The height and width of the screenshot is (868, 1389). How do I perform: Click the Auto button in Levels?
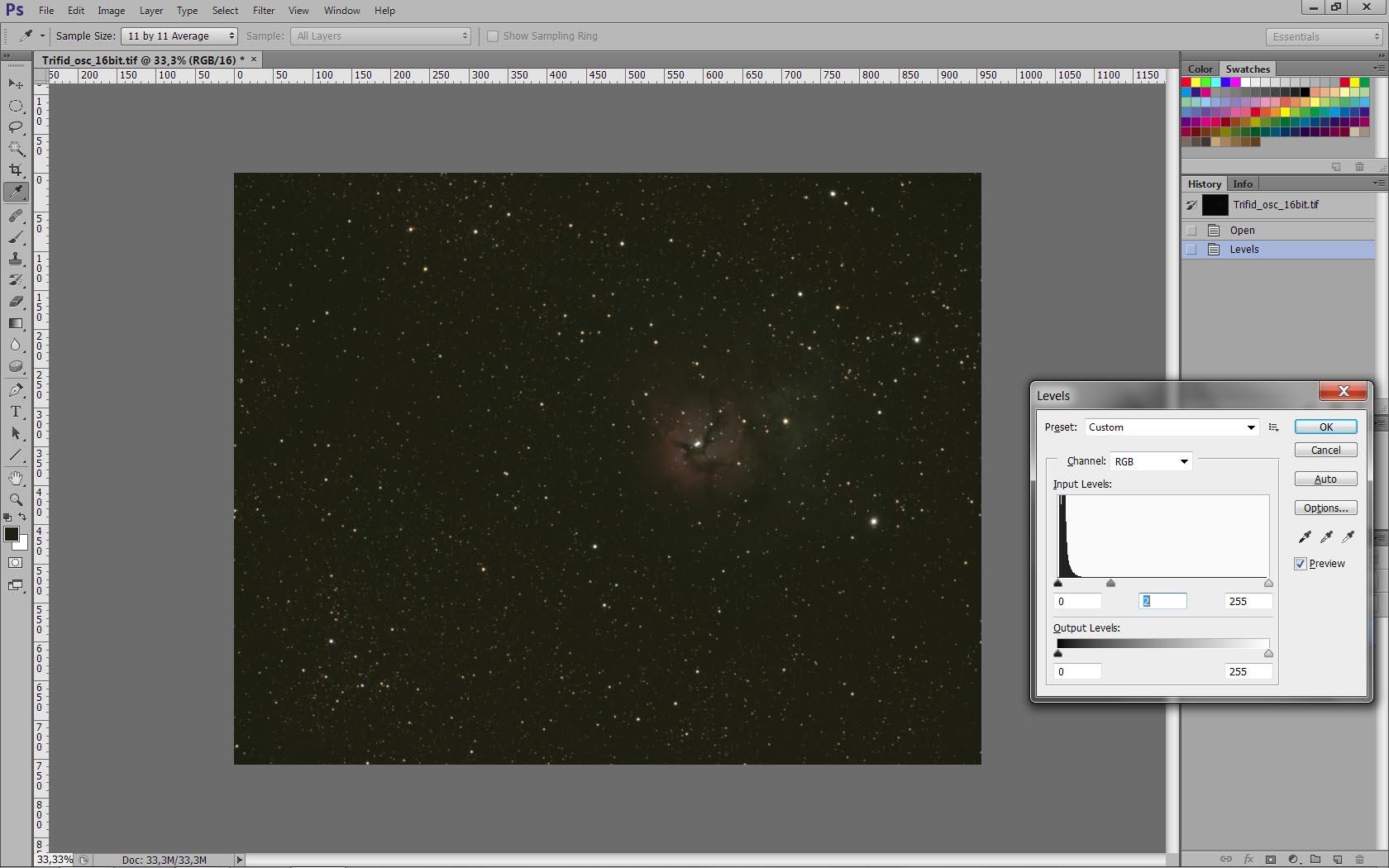pyautogui.click(x=1325, y=479)
